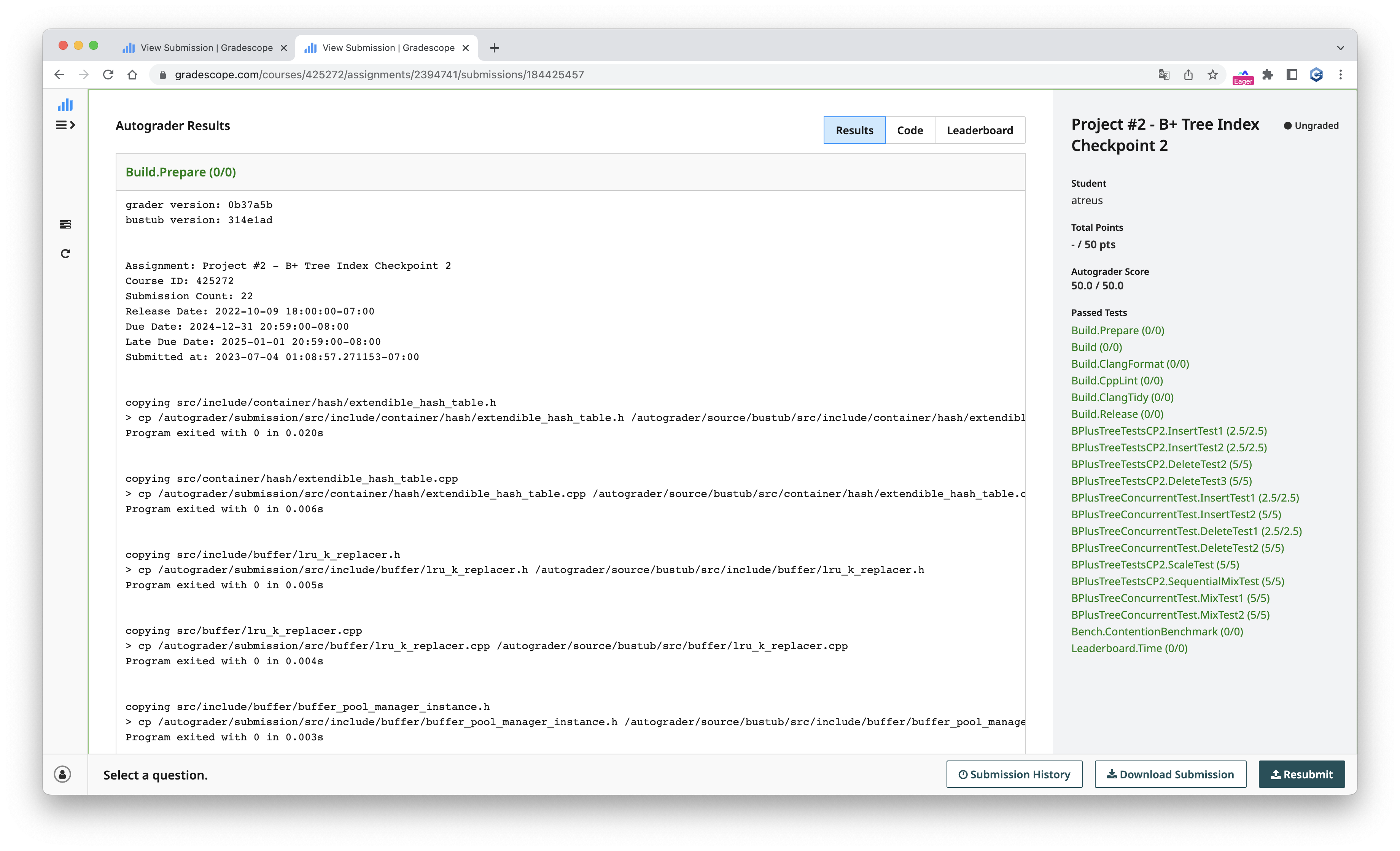
Task: Open the tab search dropdown chevron
Action: (1340, 48)
